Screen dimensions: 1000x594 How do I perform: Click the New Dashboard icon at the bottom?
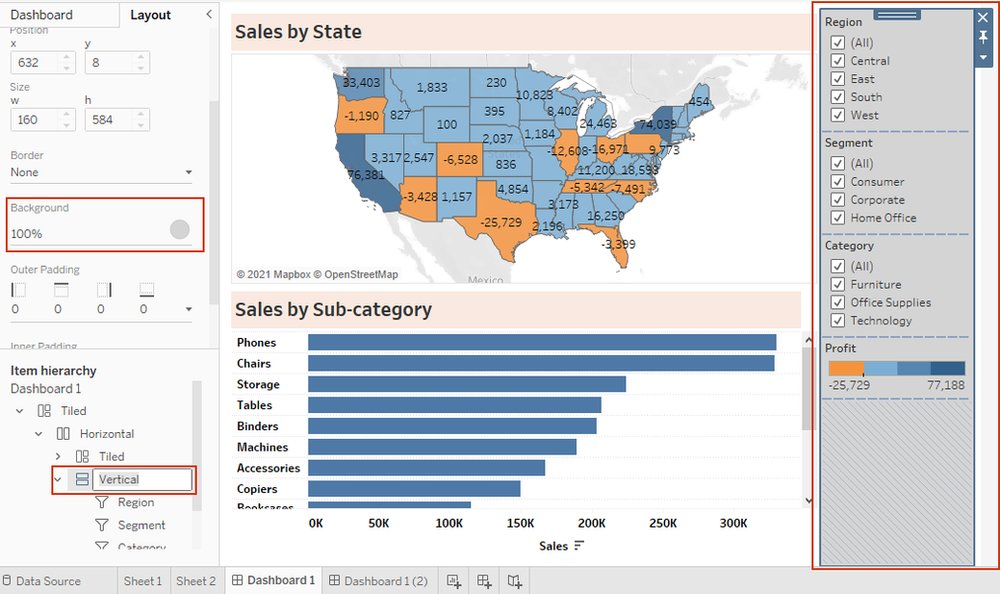[x=484, y=581]
